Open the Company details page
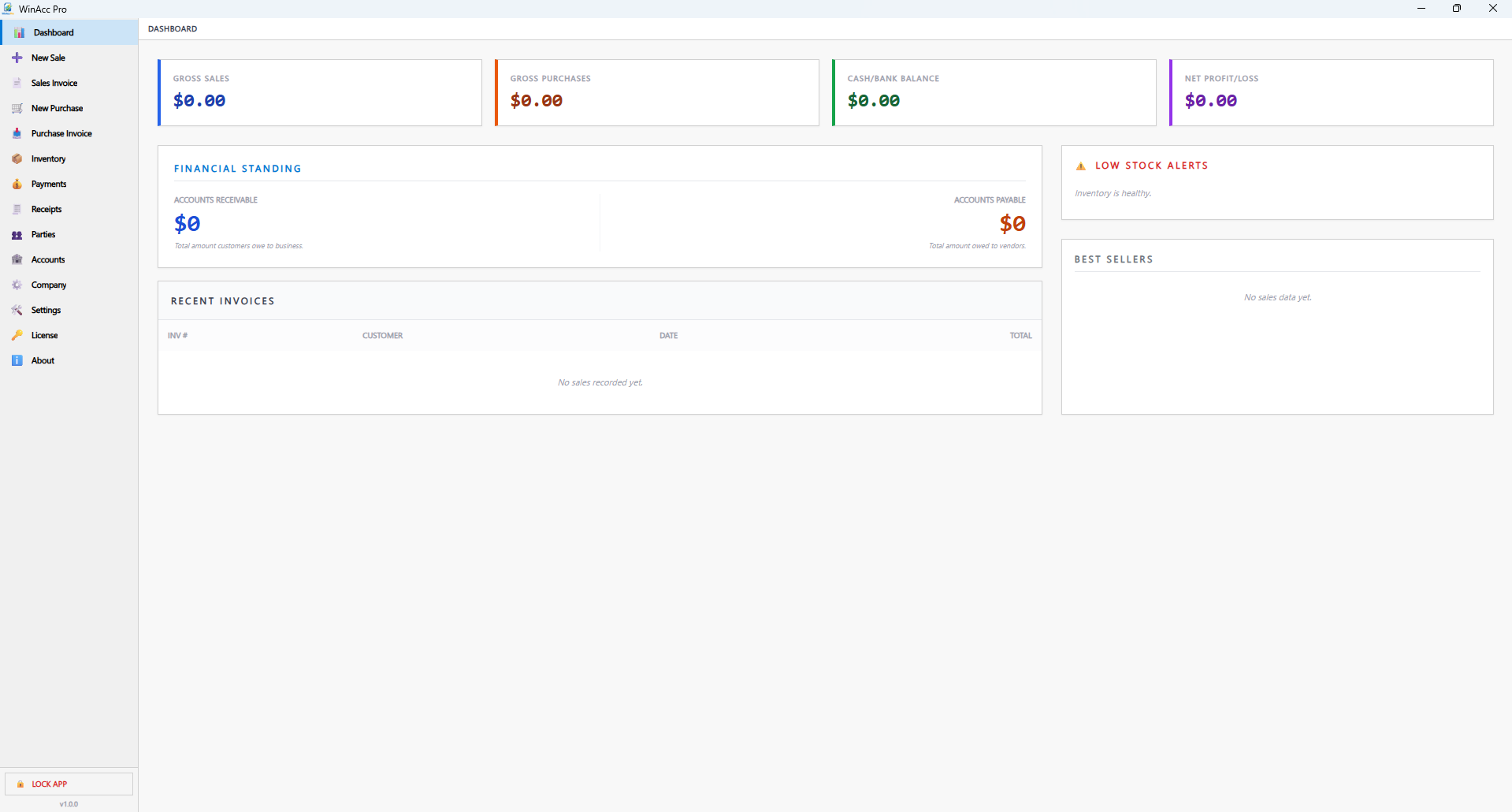The image size is (1512, 812). tap(49, 285)
